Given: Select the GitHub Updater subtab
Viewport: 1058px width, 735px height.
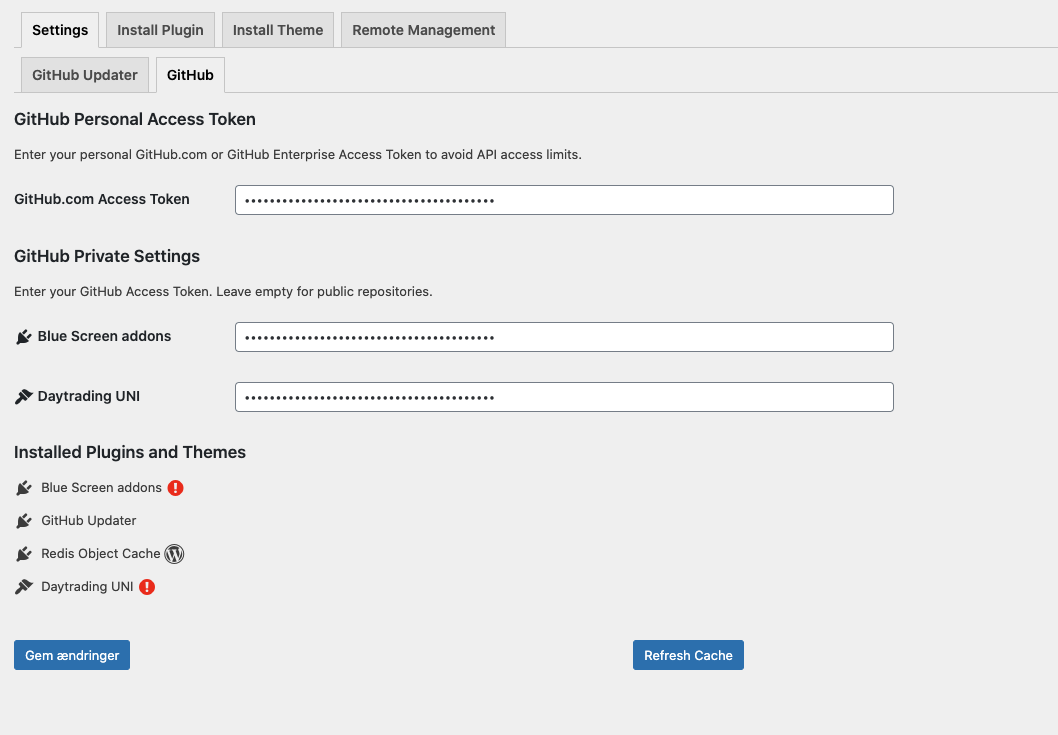Looking at the screenshot, I should coord(85,74).
